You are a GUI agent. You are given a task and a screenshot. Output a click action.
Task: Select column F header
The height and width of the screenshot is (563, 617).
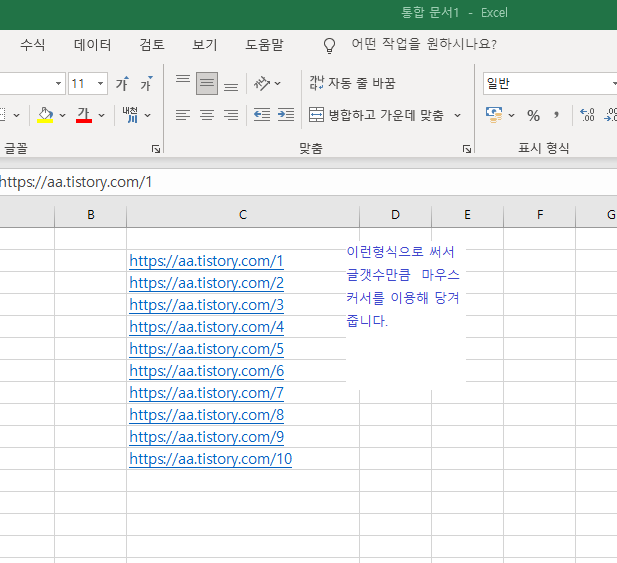[539, 215]
